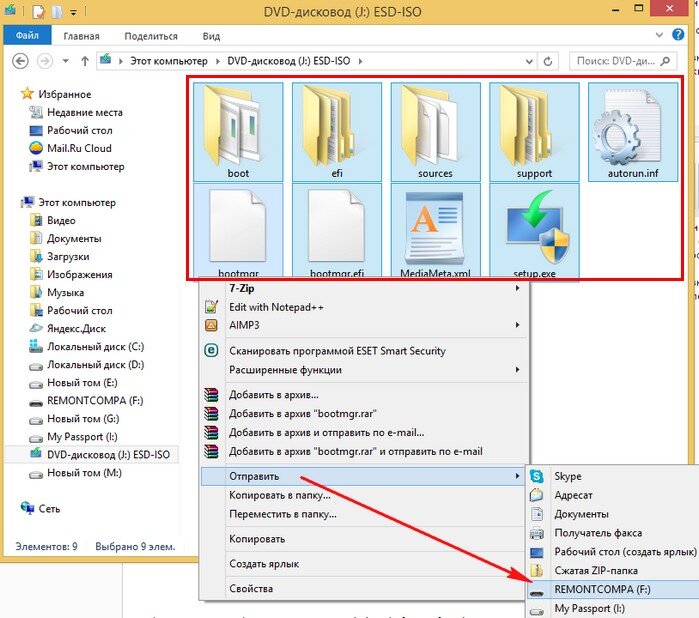This screenshot has width=699, height=618.
Task: Open the support folder
Action: [534, 132]
